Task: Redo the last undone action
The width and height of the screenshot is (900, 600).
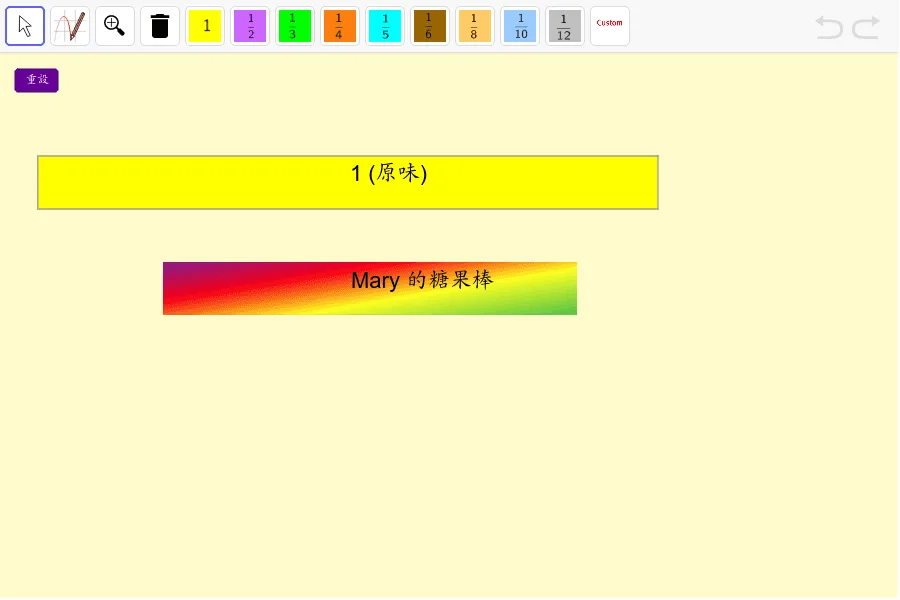Action: (x=866, y=27)
